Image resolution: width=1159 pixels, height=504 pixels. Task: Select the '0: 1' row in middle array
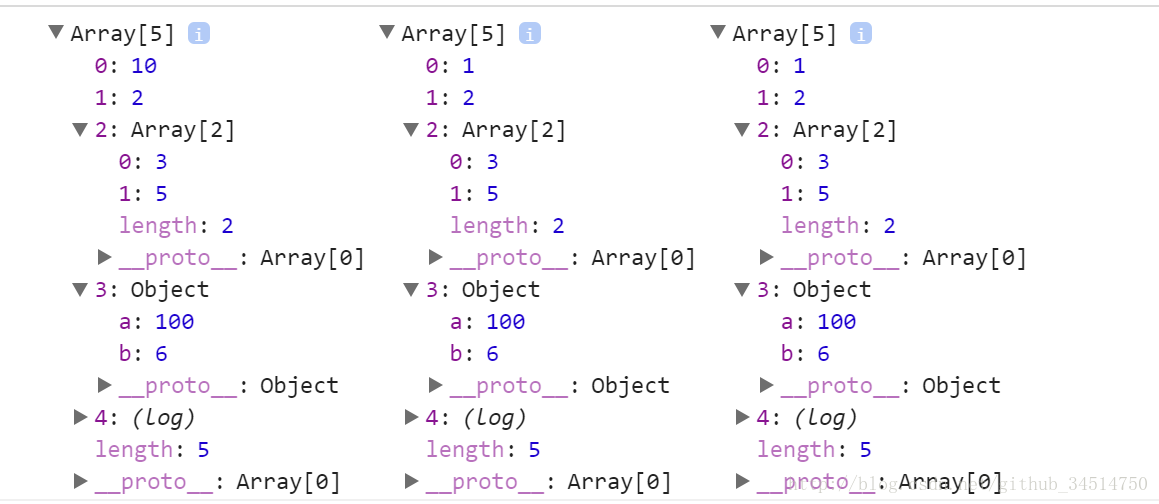pos(450,66)
